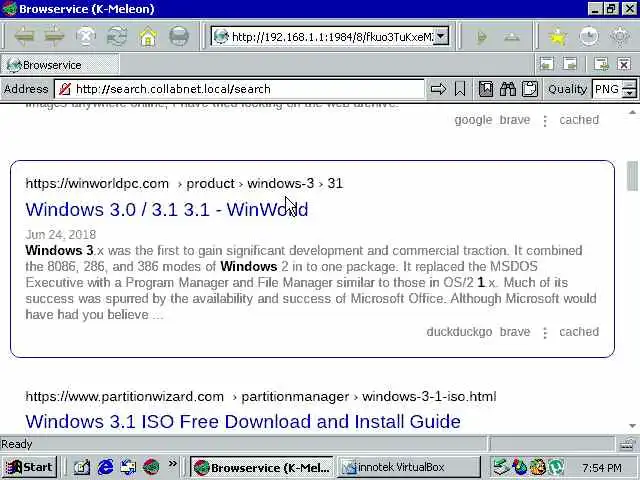Launch K-Meleon from Quick Launch icon
Screen dimensions: 640x480
151,467
